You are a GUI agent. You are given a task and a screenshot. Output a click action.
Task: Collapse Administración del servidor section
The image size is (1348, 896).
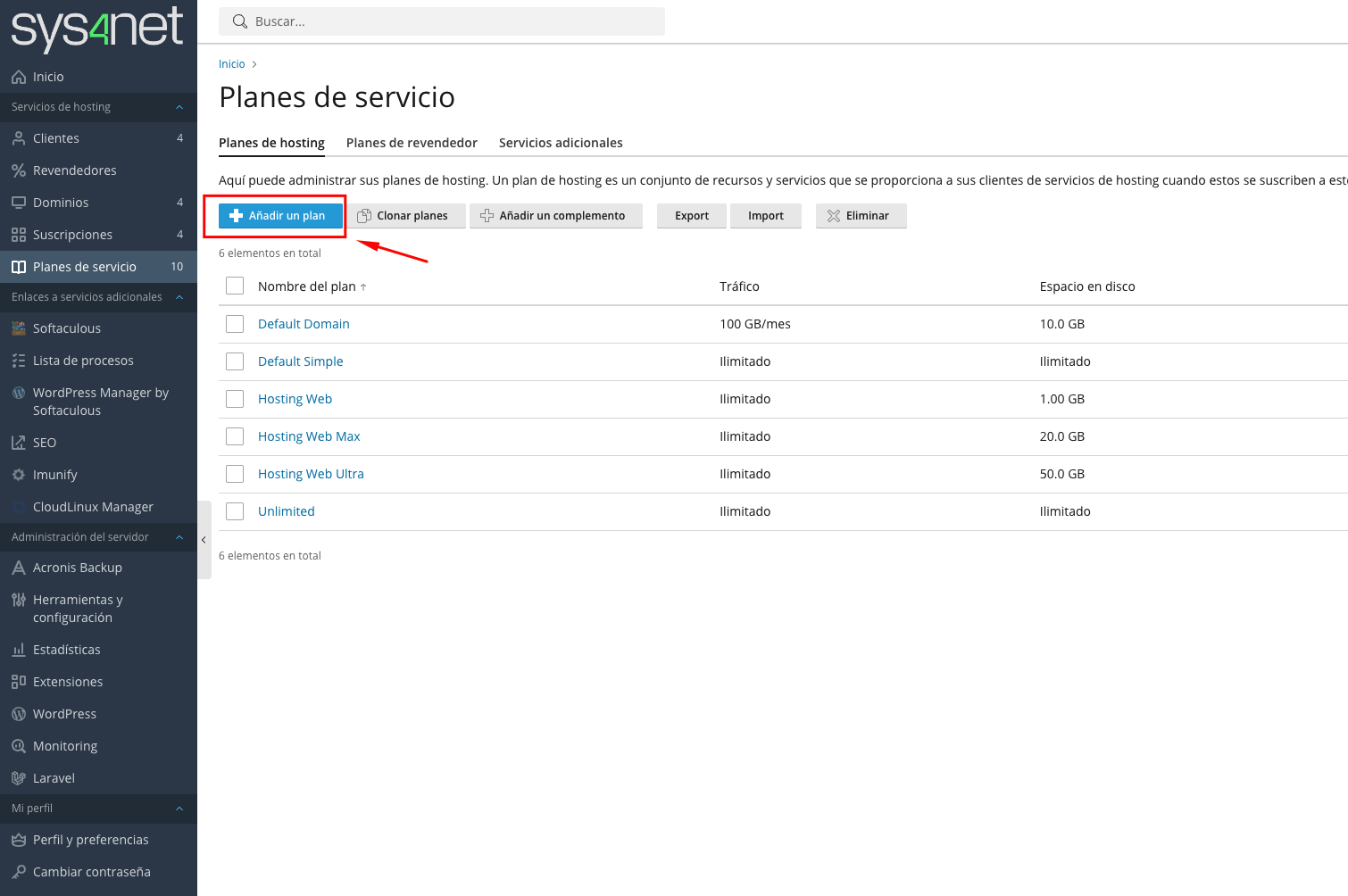(179, 537)
